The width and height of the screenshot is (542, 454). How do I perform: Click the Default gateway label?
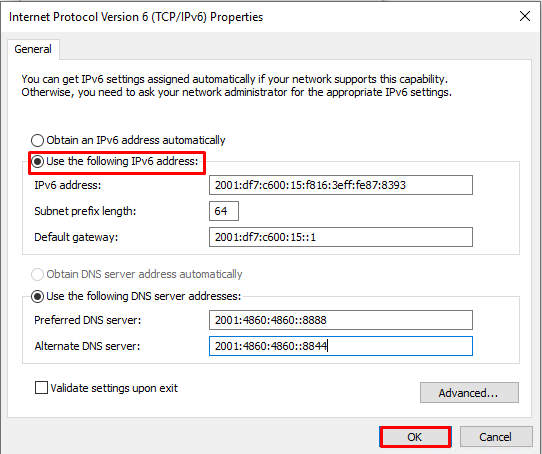tap(76, 237)
